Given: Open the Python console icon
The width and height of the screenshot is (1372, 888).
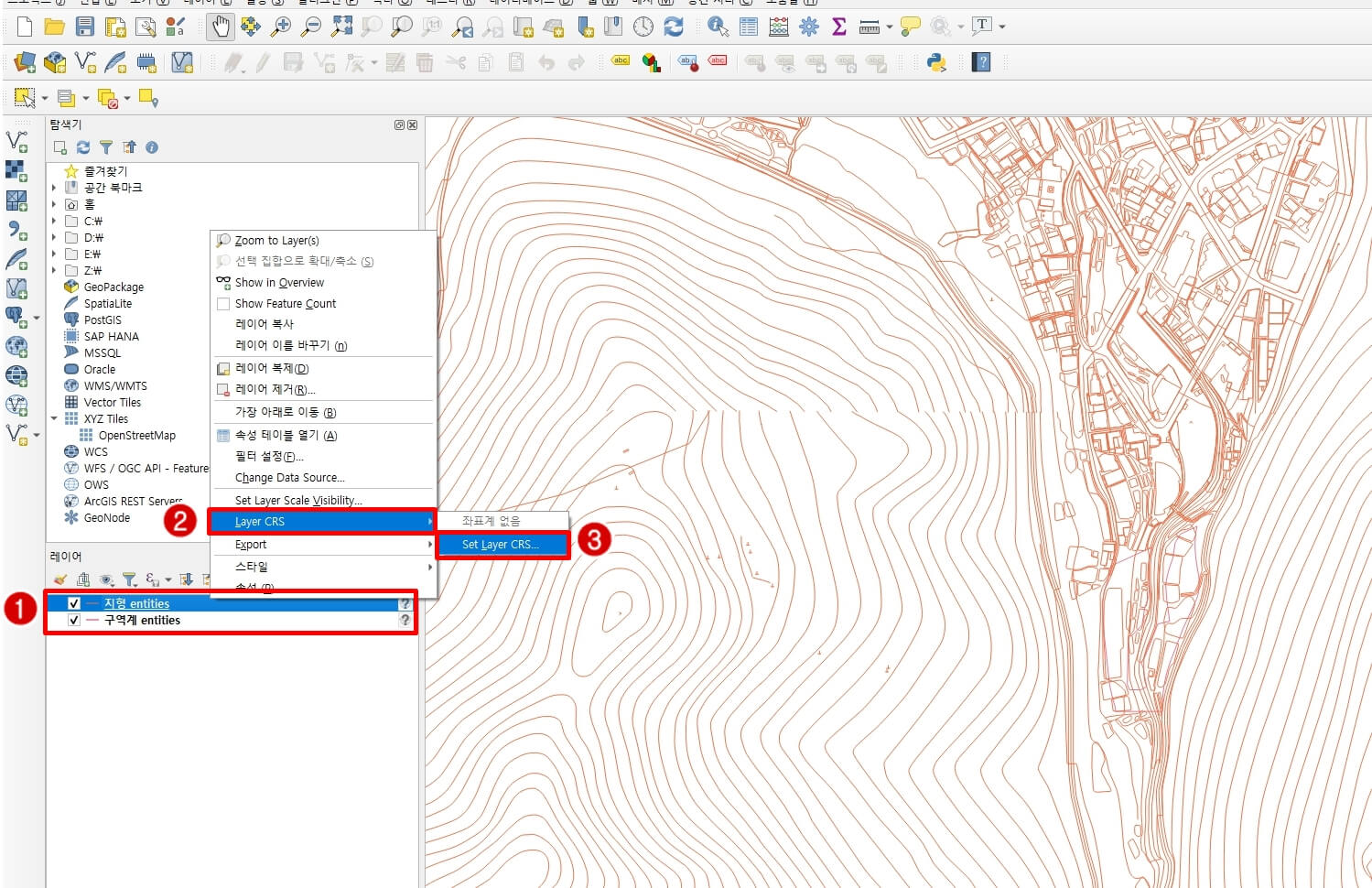Looking at the screenshot, I should (x=936, y=62).
